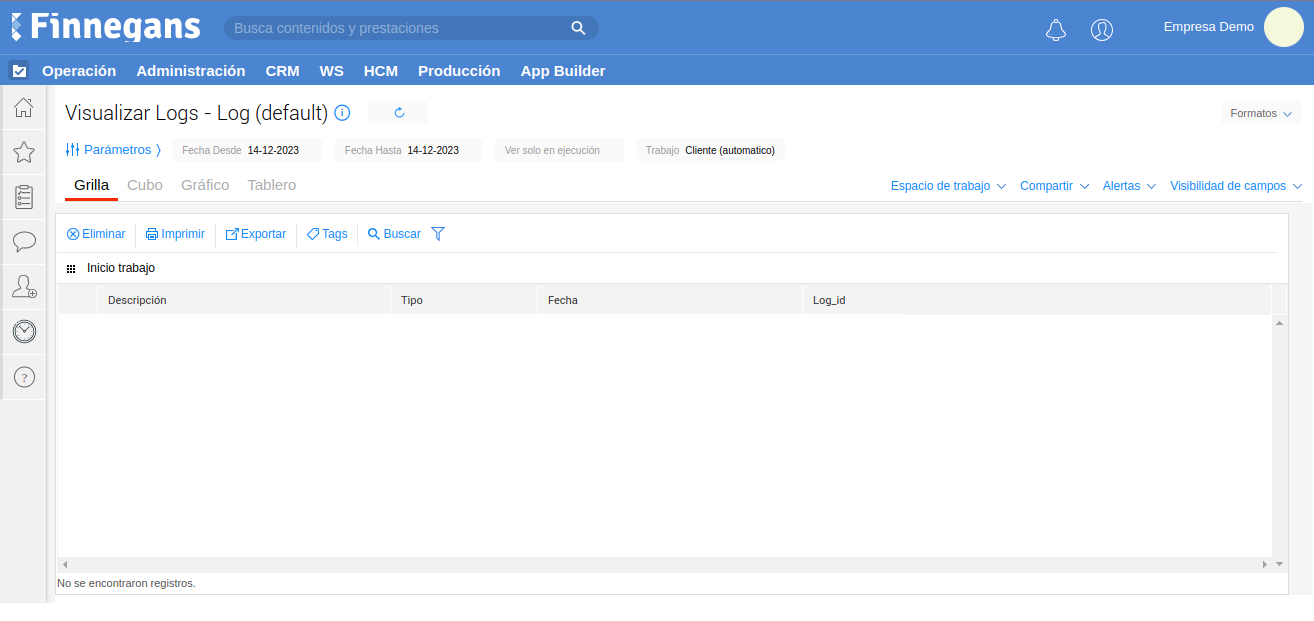This screenshot has height=621, width=1314.
Task: Click the Ver solo en ejecución field
Action: tap(558, 150)
